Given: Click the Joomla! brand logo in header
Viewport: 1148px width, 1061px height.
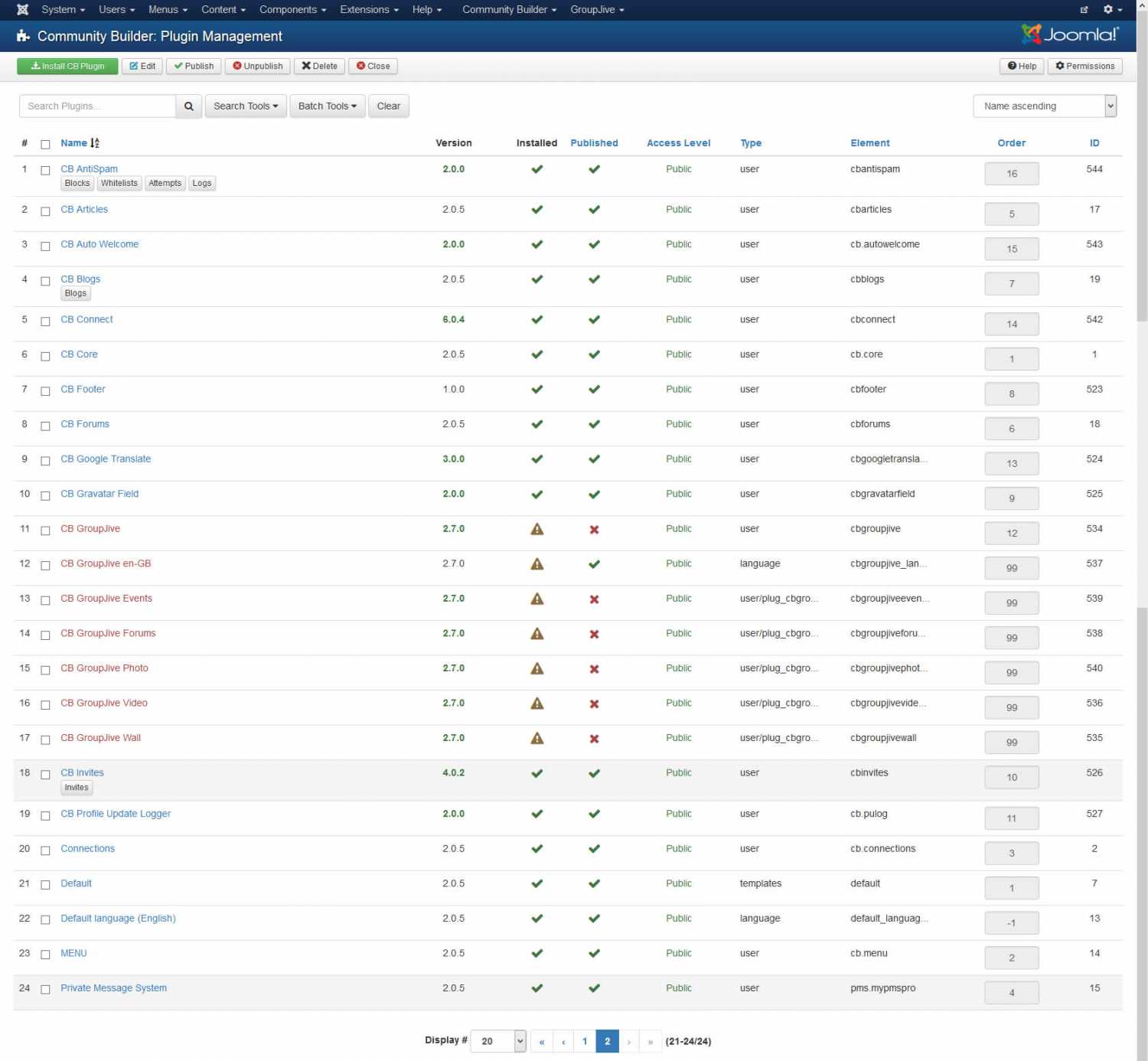Looking at the screenshot, I should pos(1070,34).
